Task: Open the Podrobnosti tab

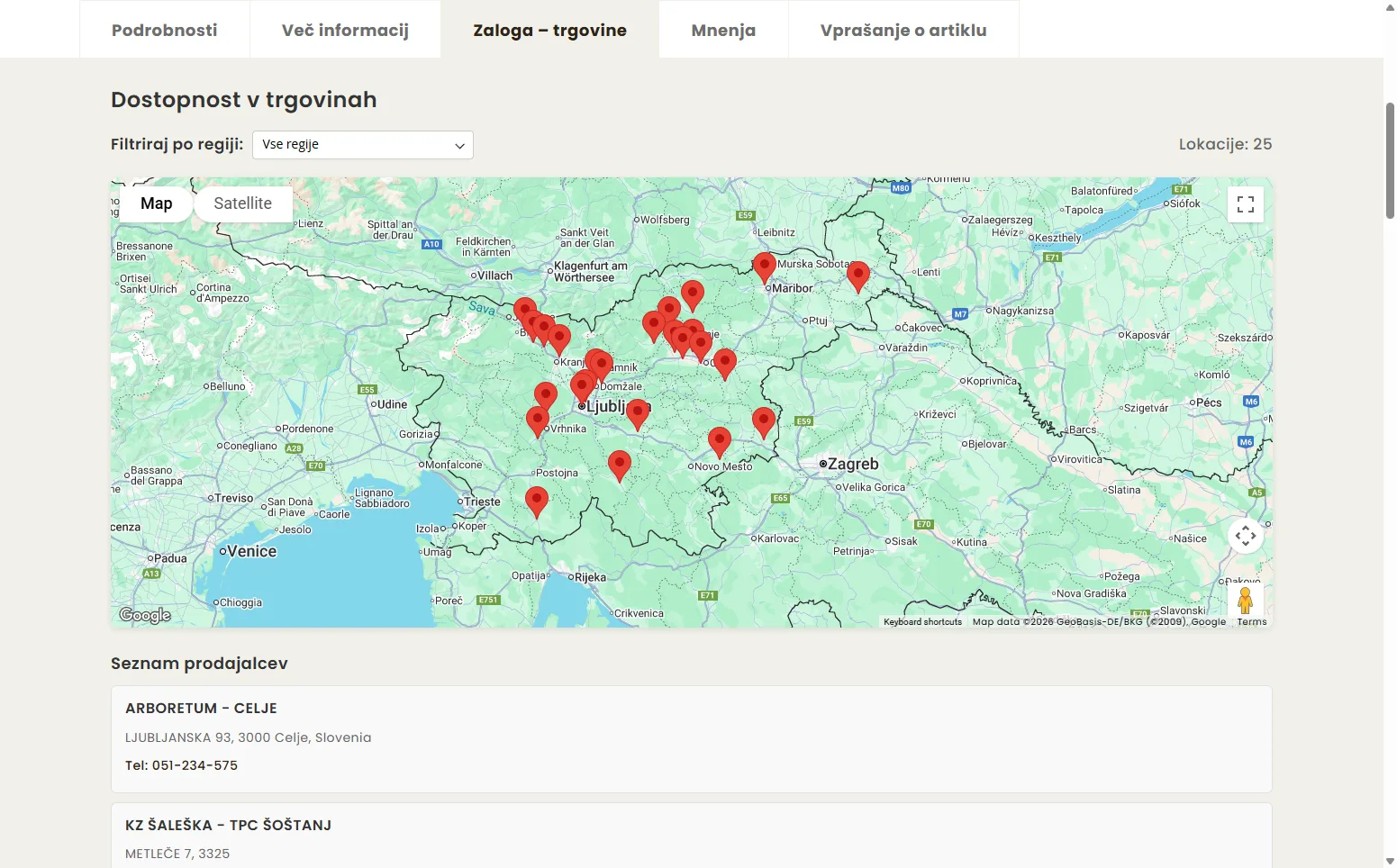Action: [x=165, y=30]
